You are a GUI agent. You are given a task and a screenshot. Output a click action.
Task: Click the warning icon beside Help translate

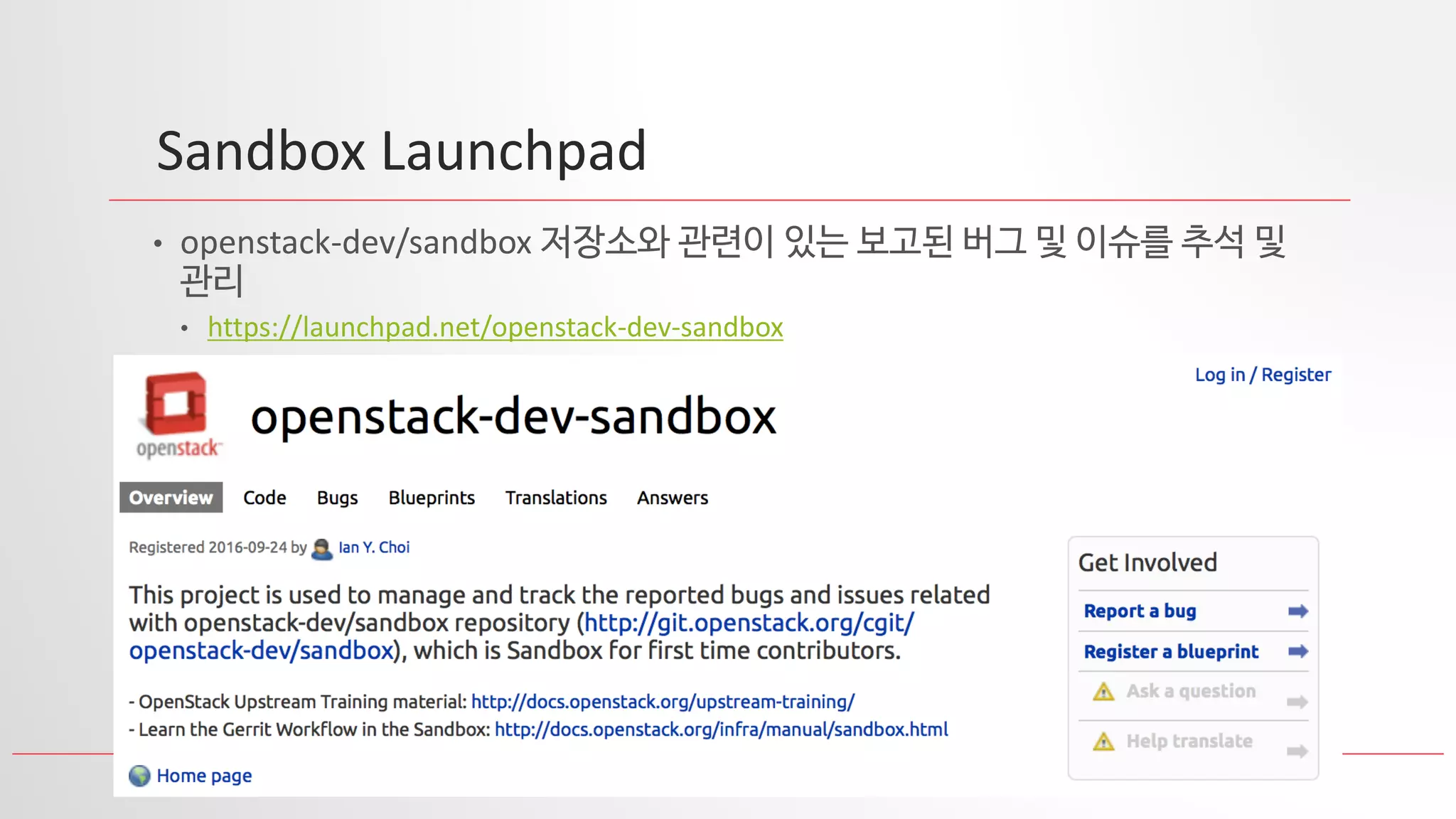(x=1103, y=742)
